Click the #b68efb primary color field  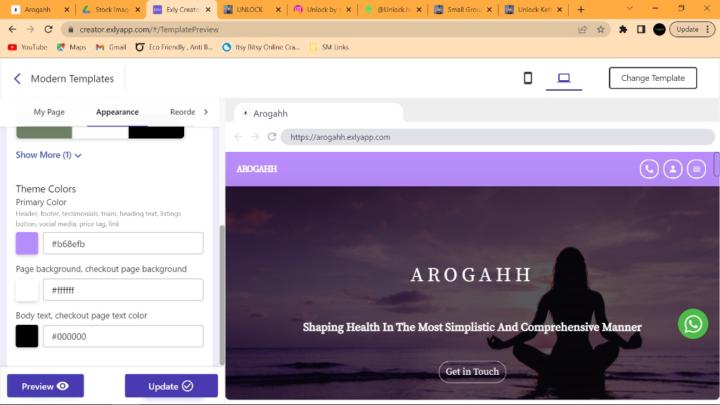(x=123, y=243)
